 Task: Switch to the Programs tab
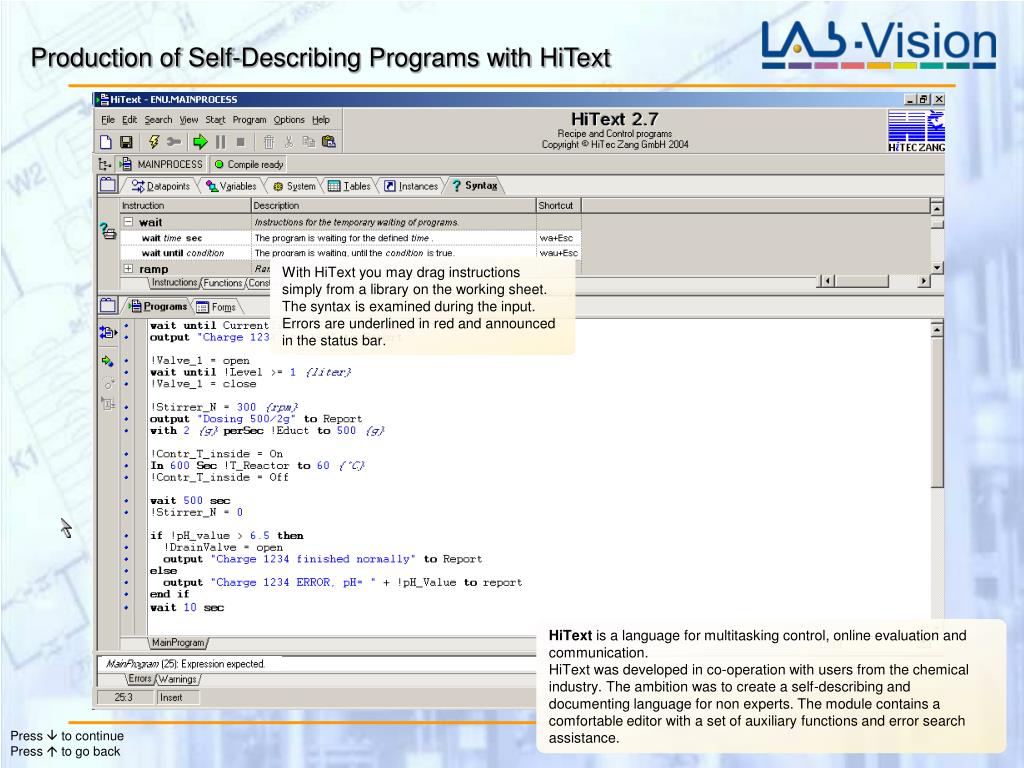[x=157, y=306]
